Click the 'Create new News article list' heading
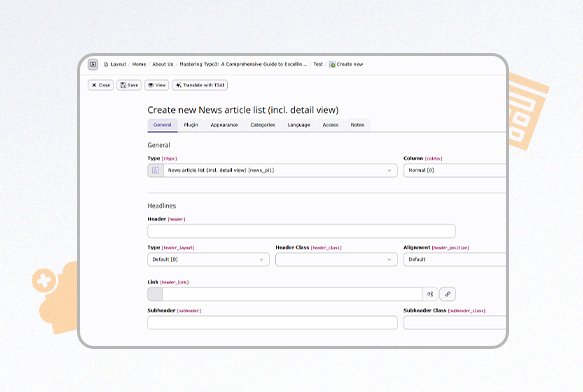The width and height of the screenshot is (583, 392). pyautogui.click(x=243, y=110)
